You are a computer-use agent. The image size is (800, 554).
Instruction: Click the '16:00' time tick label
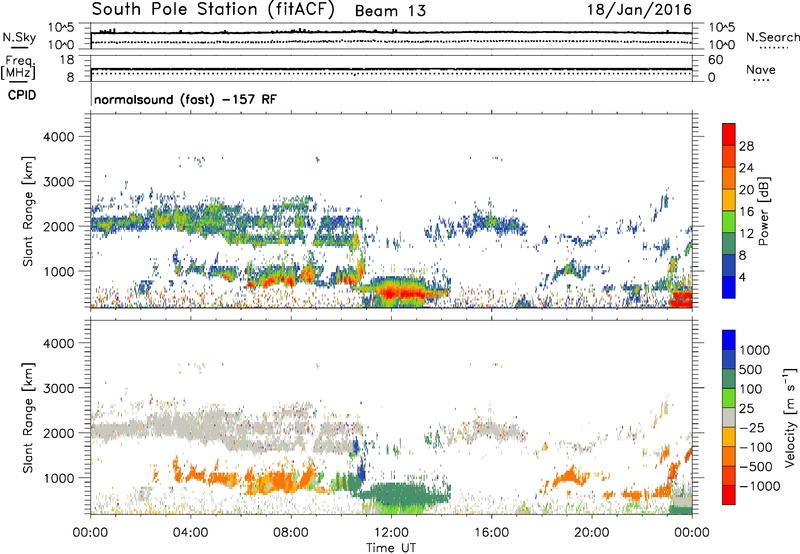[491, 533]
